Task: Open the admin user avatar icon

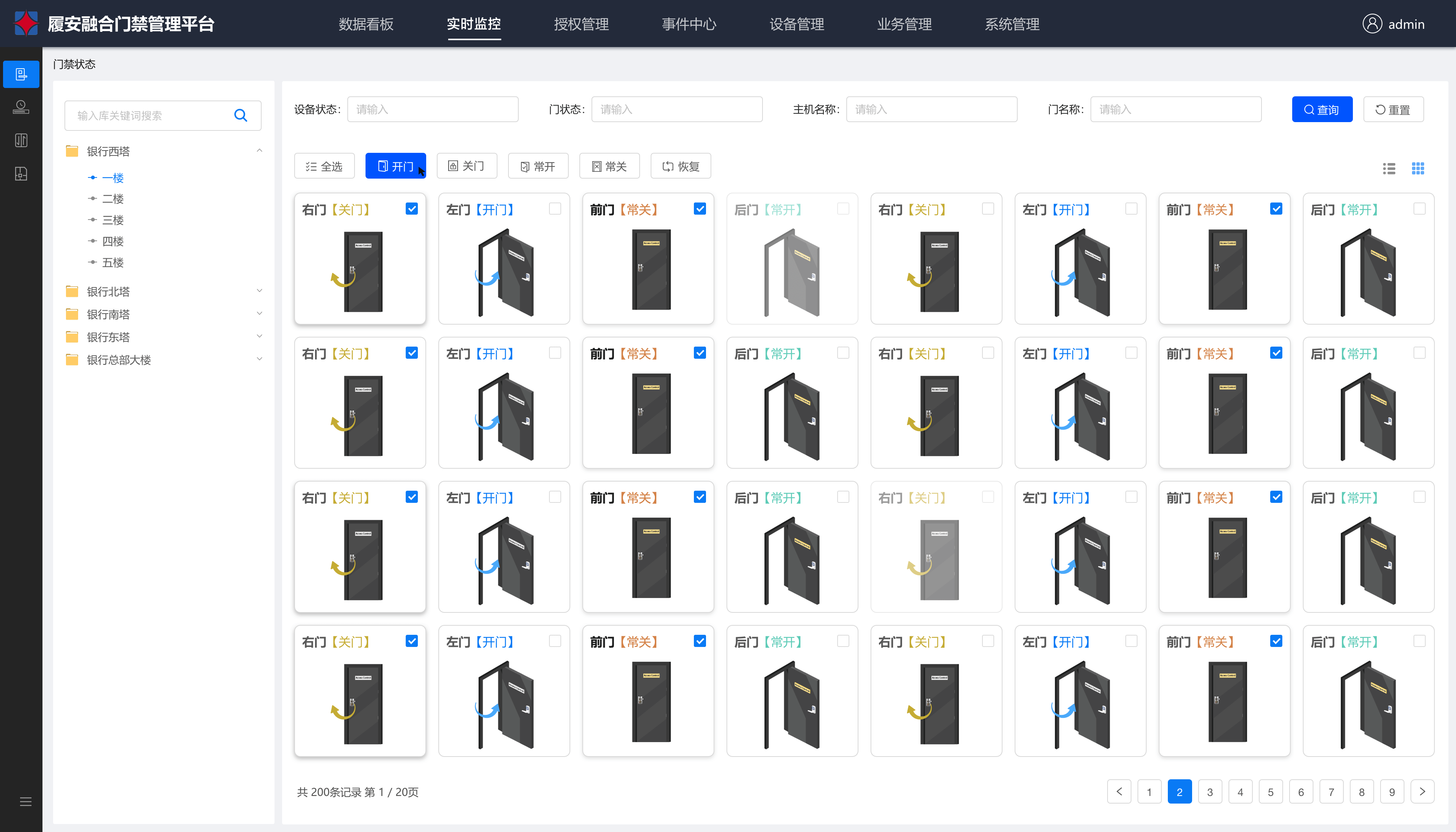Action: pyautogui.click(x=1372, y=24)
